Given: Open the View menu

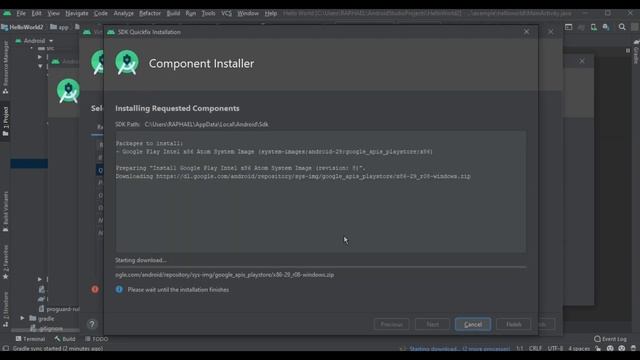Looking at the screenshot, I should coord(53,13).
